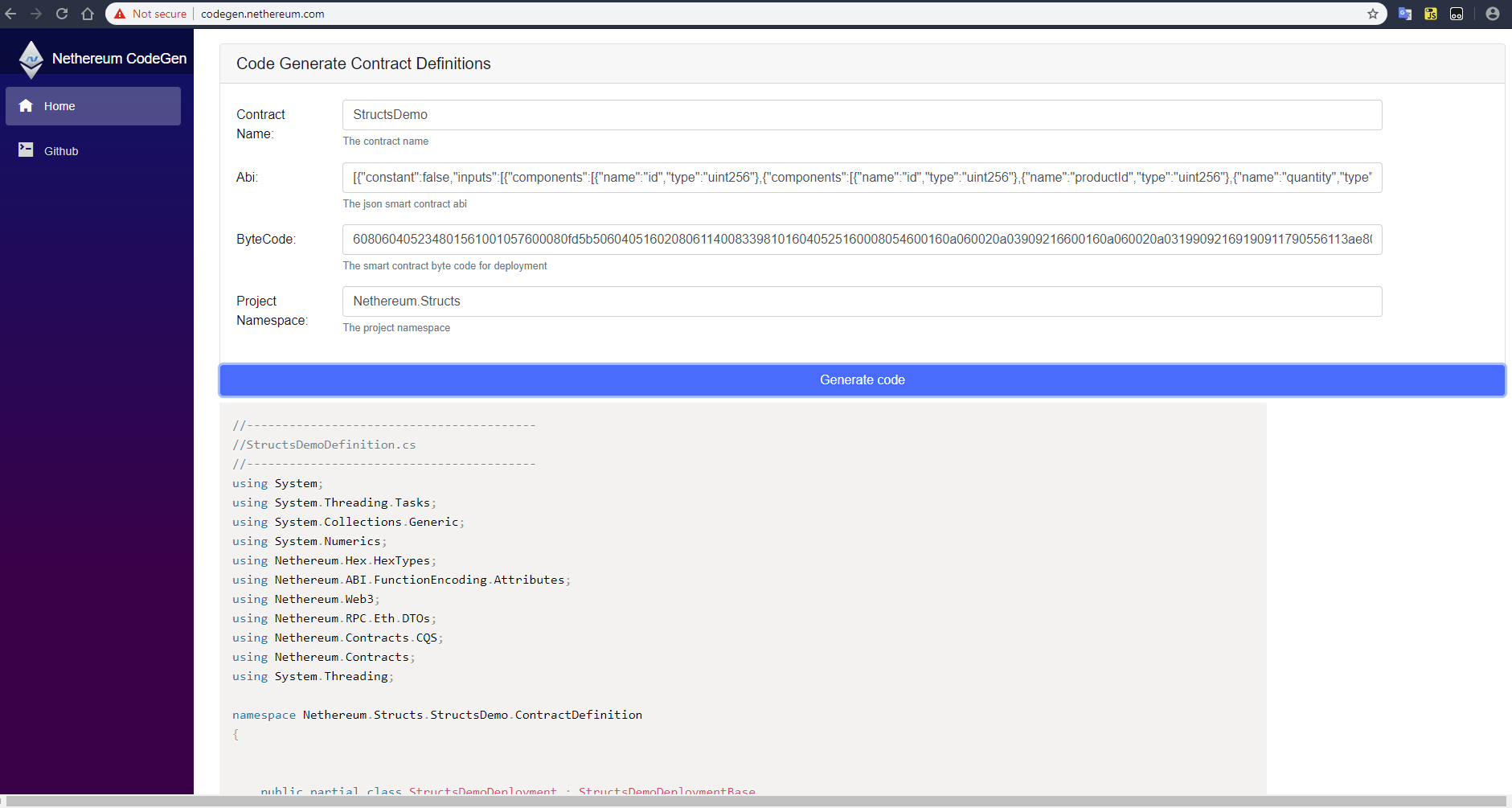Viewport: 1512px width, 808px height.
Task: Click the namespace Nethereum.Structs.StructsDemo.ContractDefinition line
Action: (x=437, y=715)
